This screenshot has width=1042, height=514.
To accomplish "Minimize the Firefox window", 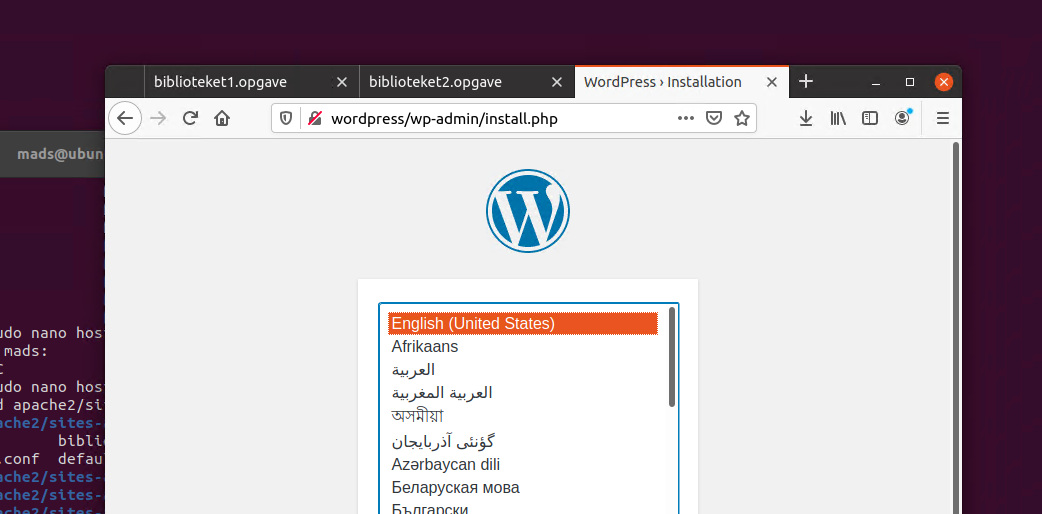I will (876, 82).
